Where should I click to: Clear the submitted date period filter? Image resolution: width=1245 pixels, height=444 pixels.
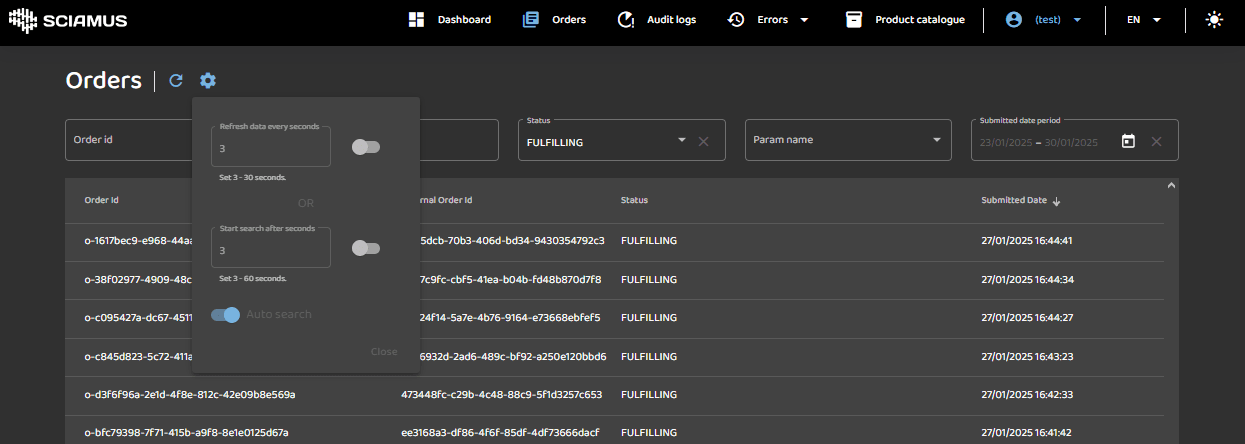1156,141
